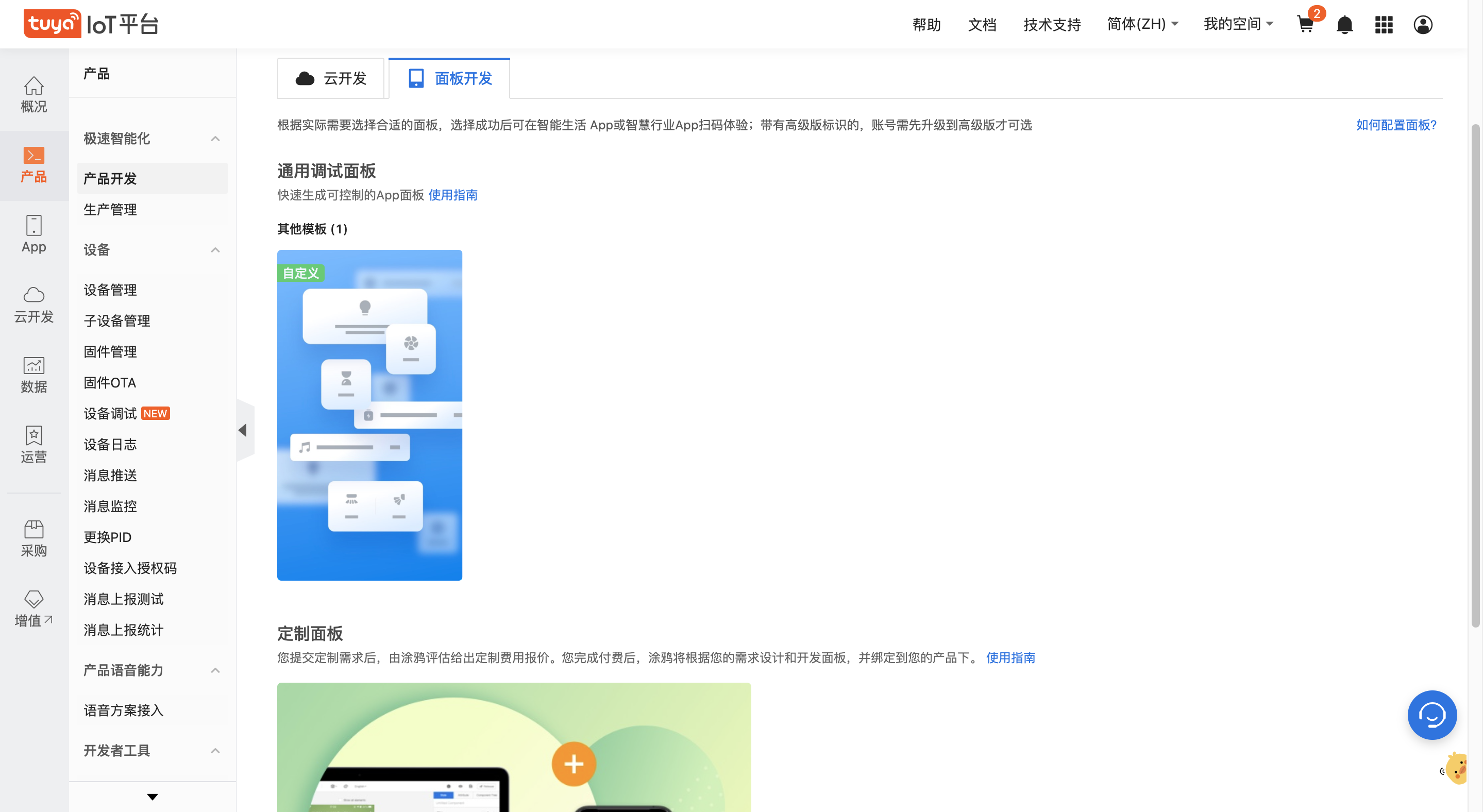Collapse the 开发者工具 menu group
Screen dimensions: 1483x812
click(215, 751)
